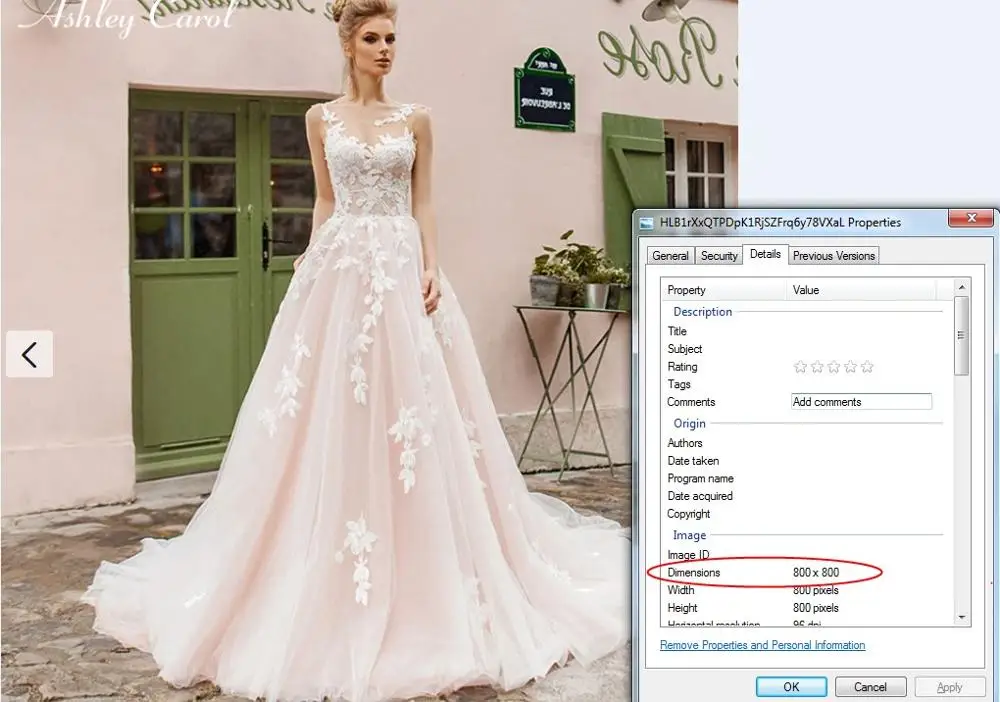Open the General tab
This screenshot has height=702, width=1000.
point(670,256)
